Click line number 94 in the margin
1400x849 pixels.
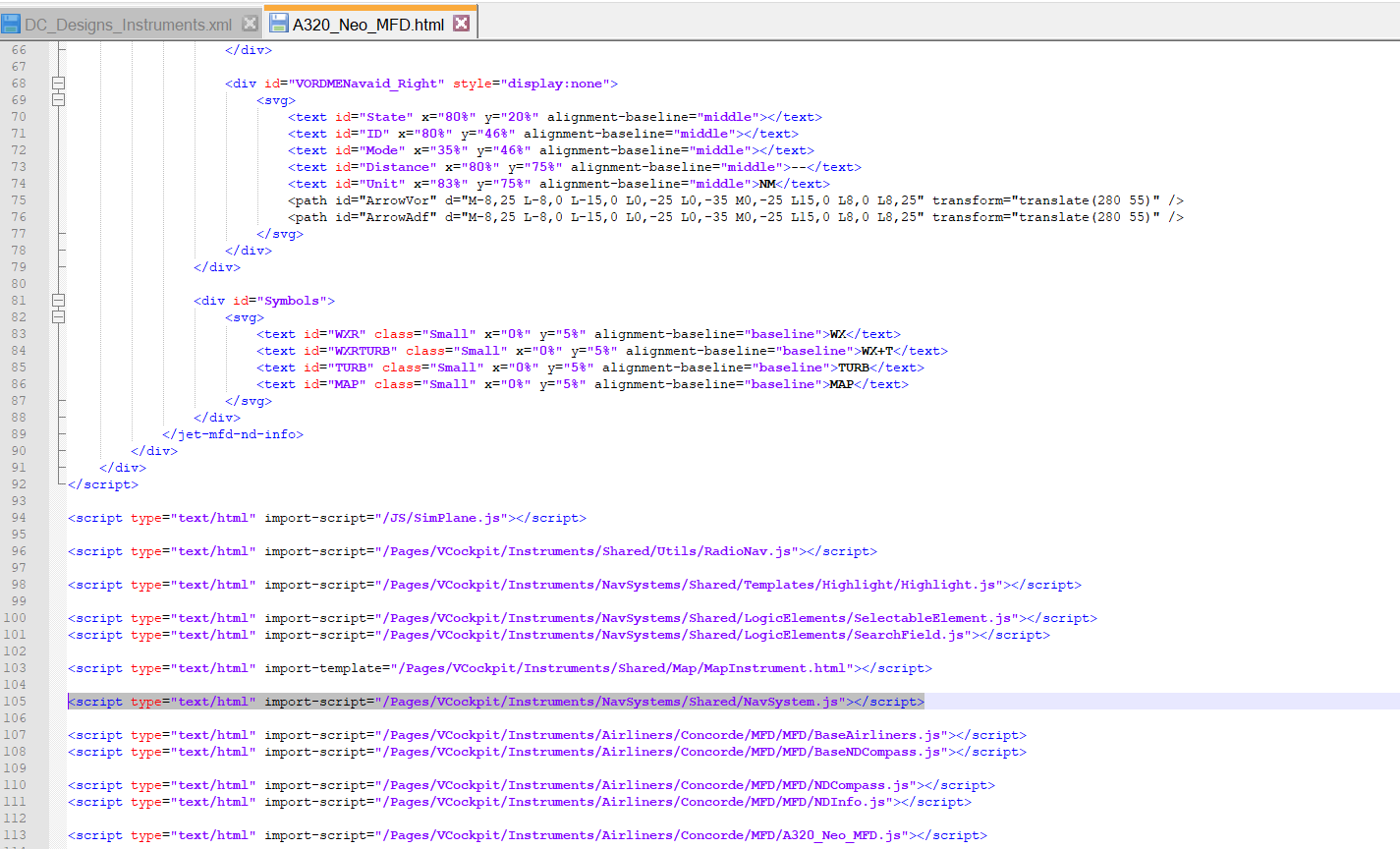19,518
